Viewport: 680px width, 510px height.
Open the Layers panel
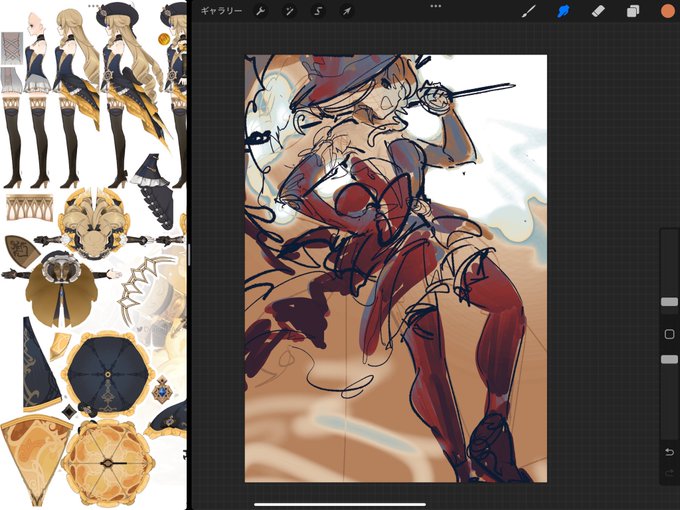(633, 11)
